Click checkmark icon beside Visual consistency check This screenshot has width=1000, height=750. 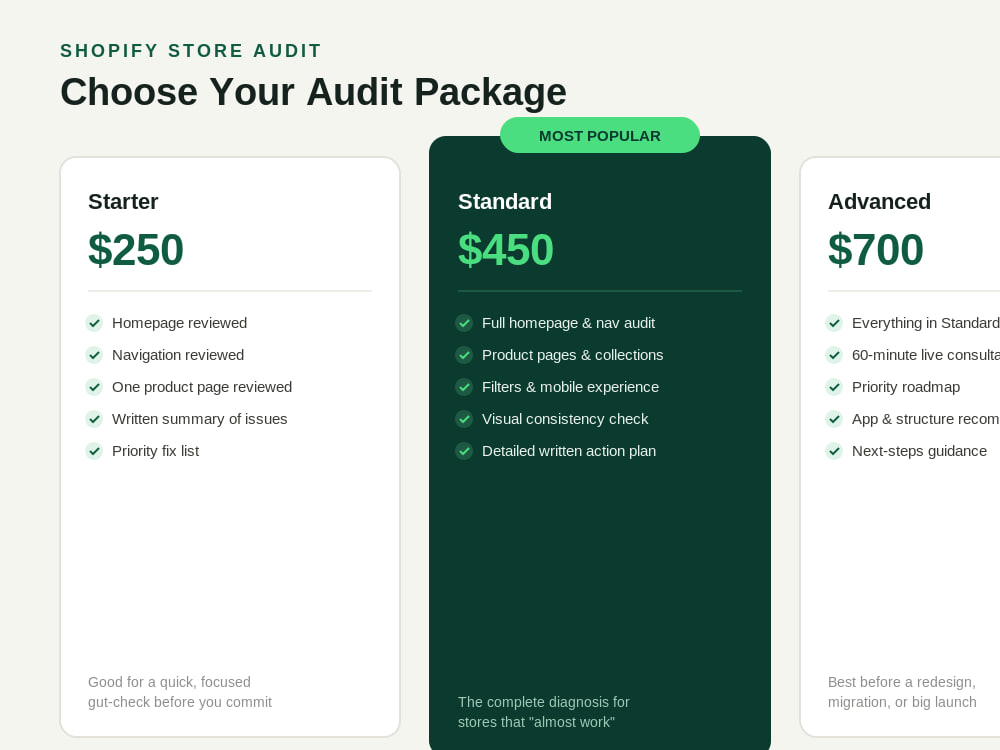[464, 419]
